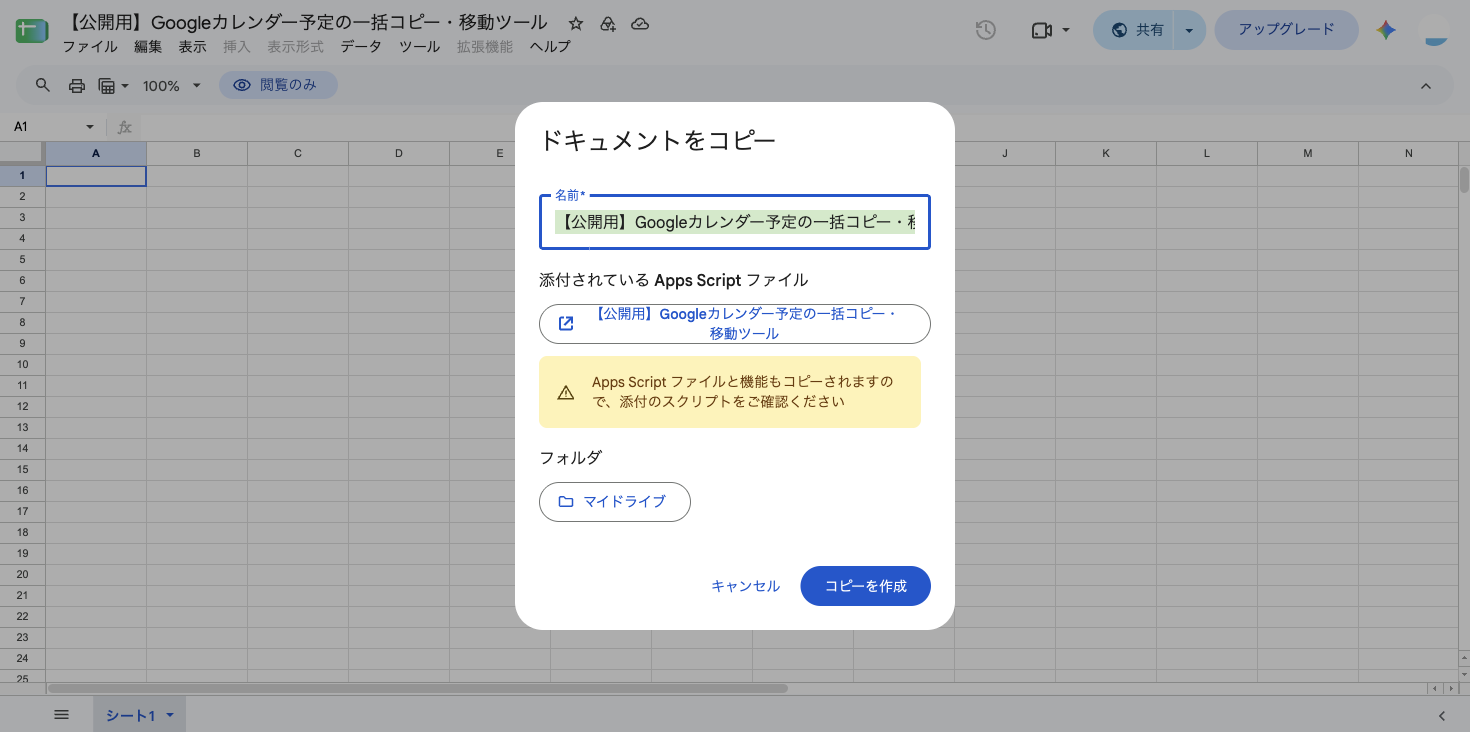Click the open-in-new icon for Apps Script
This screenshot has width=1470, height=732.
[x=566, y=323]
